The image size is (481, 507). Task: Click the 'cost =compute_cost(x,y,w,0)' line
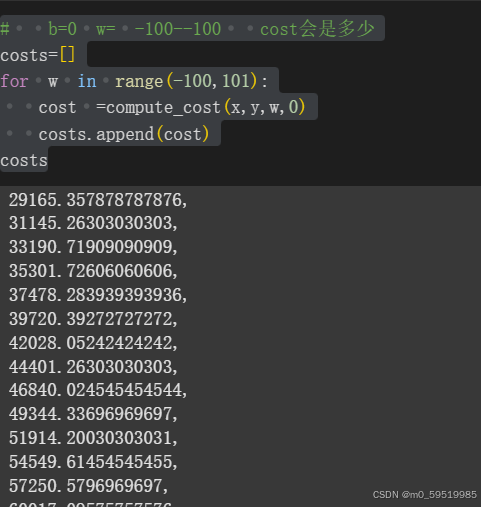click(172, 108)
